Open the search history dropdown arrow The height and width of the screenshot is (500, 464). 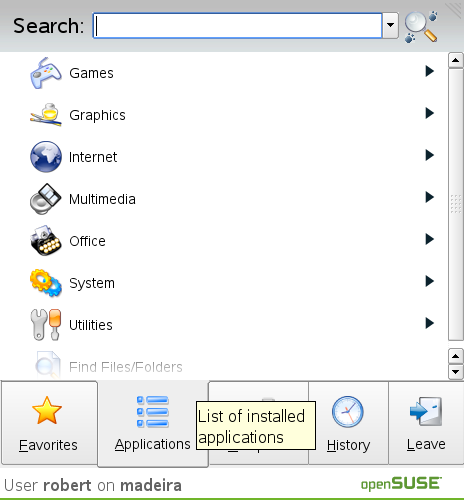coord(390,25)
